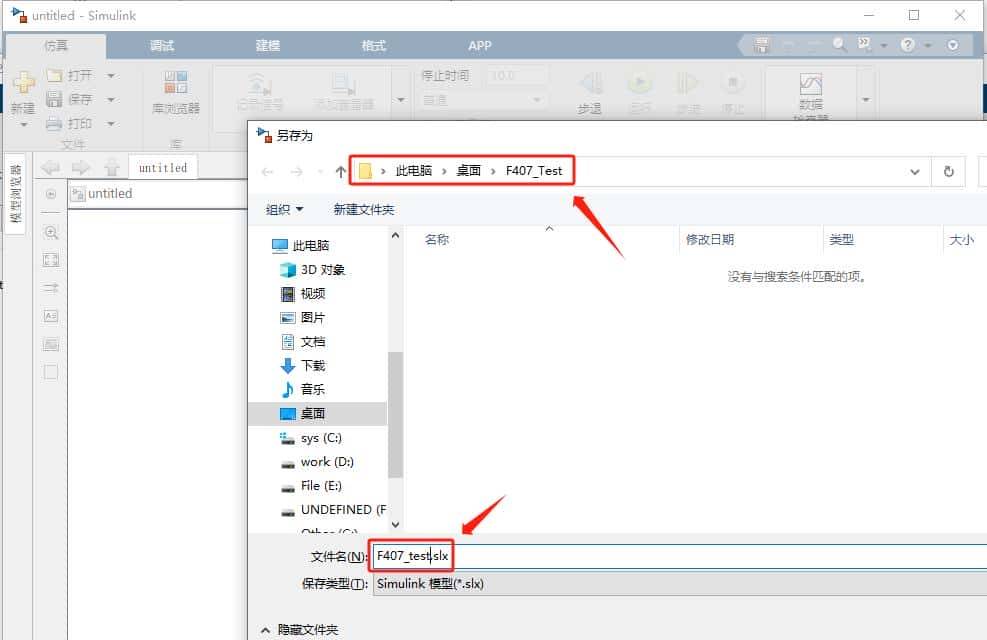The width and height of the screenshot is (987, 640).
Task: Open the Simulink Library Browser
Action: (x=175, y=90)
